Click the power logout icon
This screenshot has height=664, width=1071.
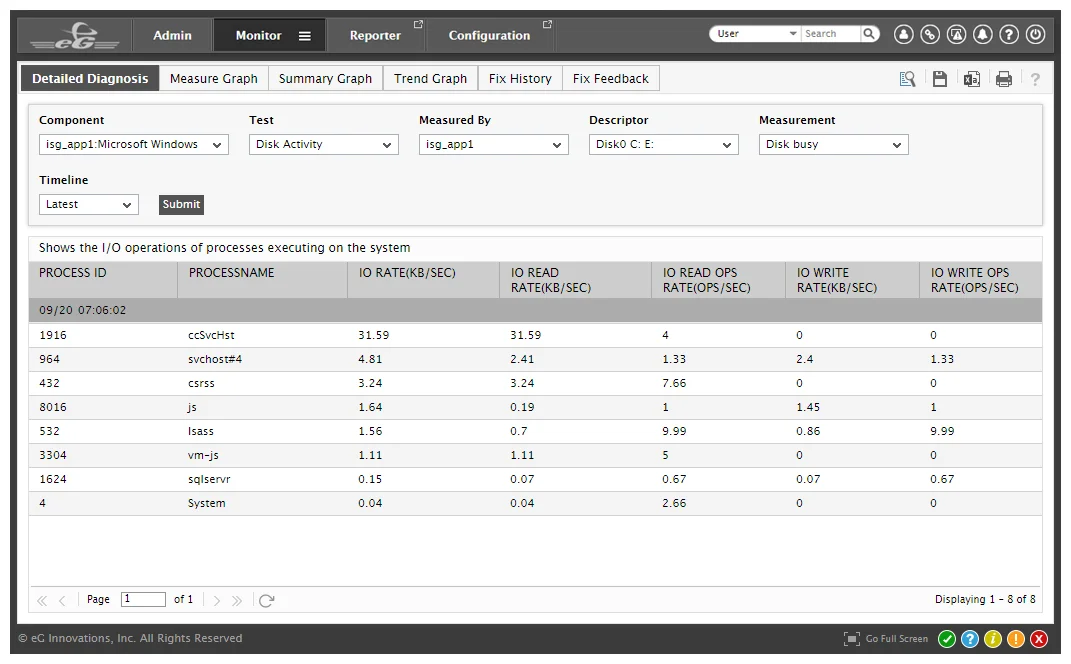[x=1036, y=34]
